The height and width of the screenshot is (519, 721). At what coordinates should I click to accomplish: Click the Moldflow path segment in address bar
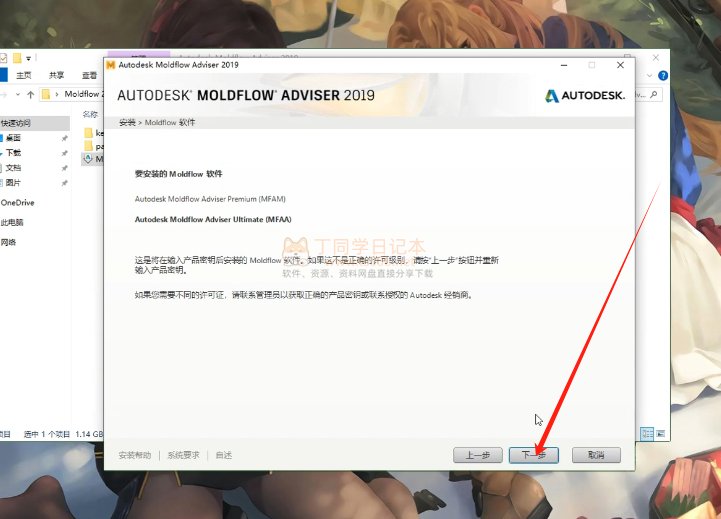(x=84, y=94)
